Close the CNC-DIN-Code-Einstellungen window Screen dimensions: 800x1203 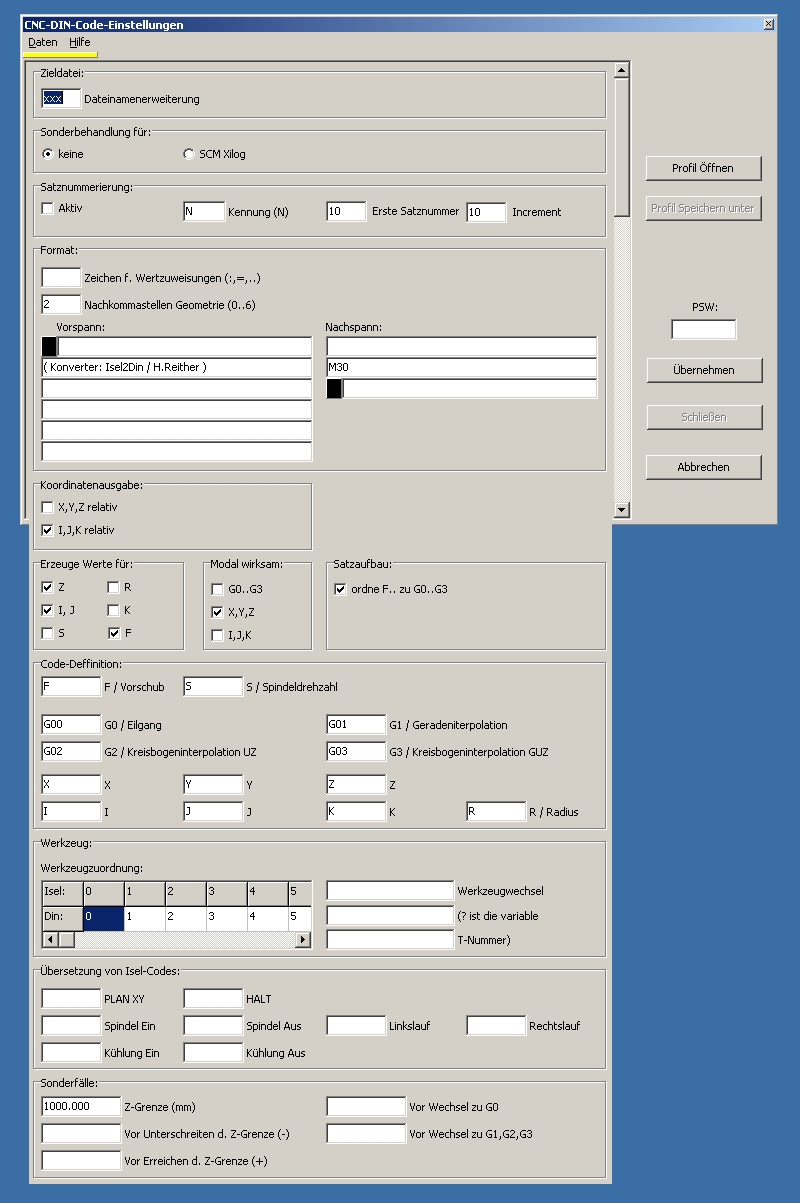coord(768,24)
